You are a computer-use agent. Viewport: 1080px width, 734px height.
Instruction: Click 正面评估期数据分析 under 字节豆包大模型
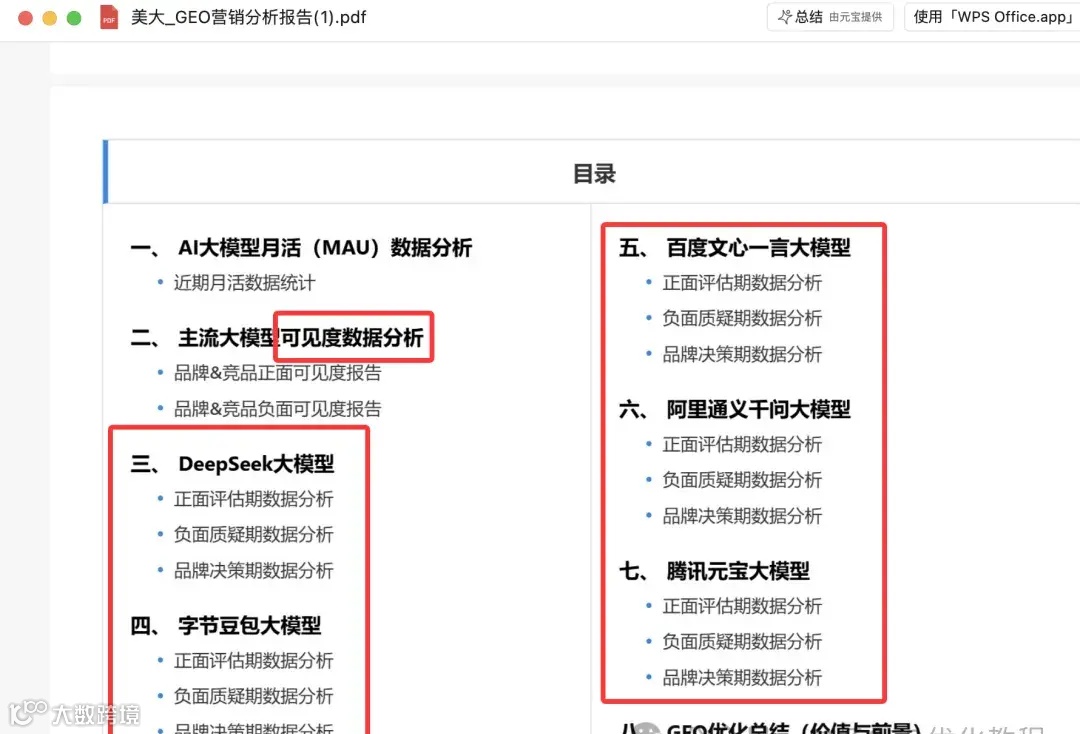click(x=253, y=661)
